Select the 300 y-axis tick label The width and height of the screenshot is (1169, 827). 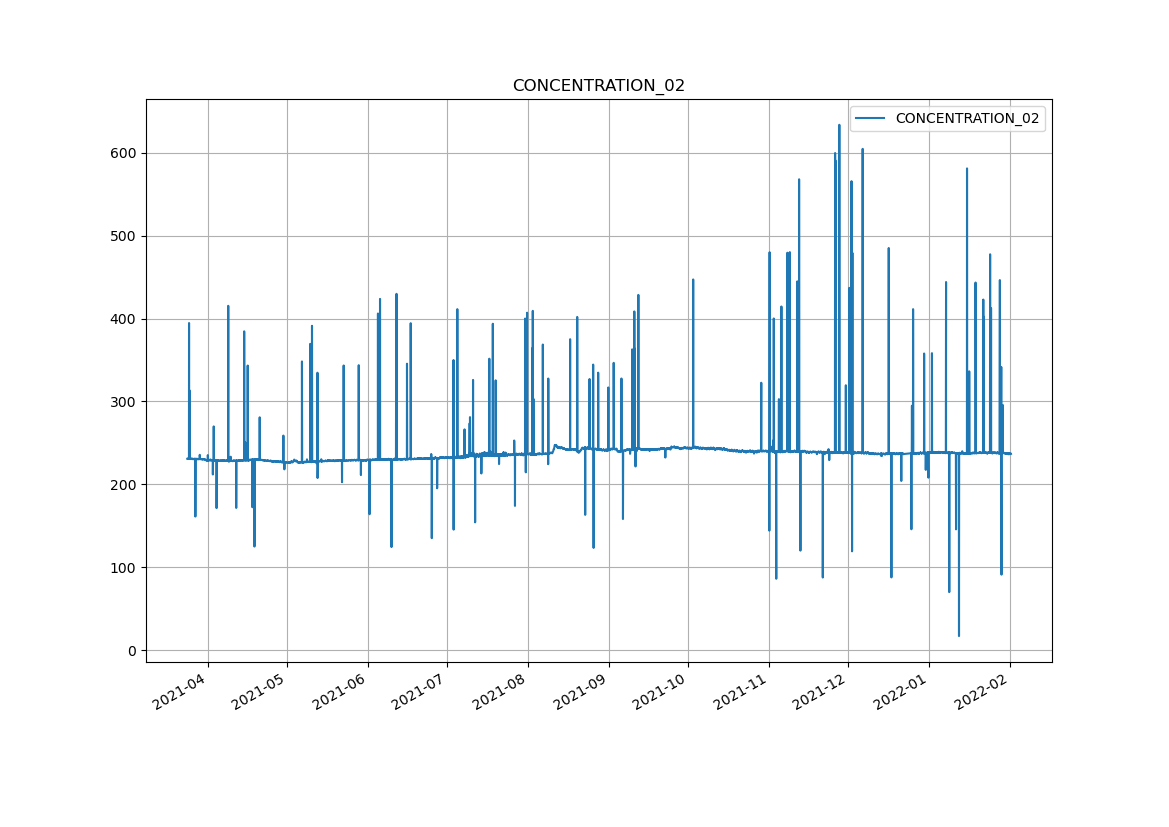(x=126, y=402)
